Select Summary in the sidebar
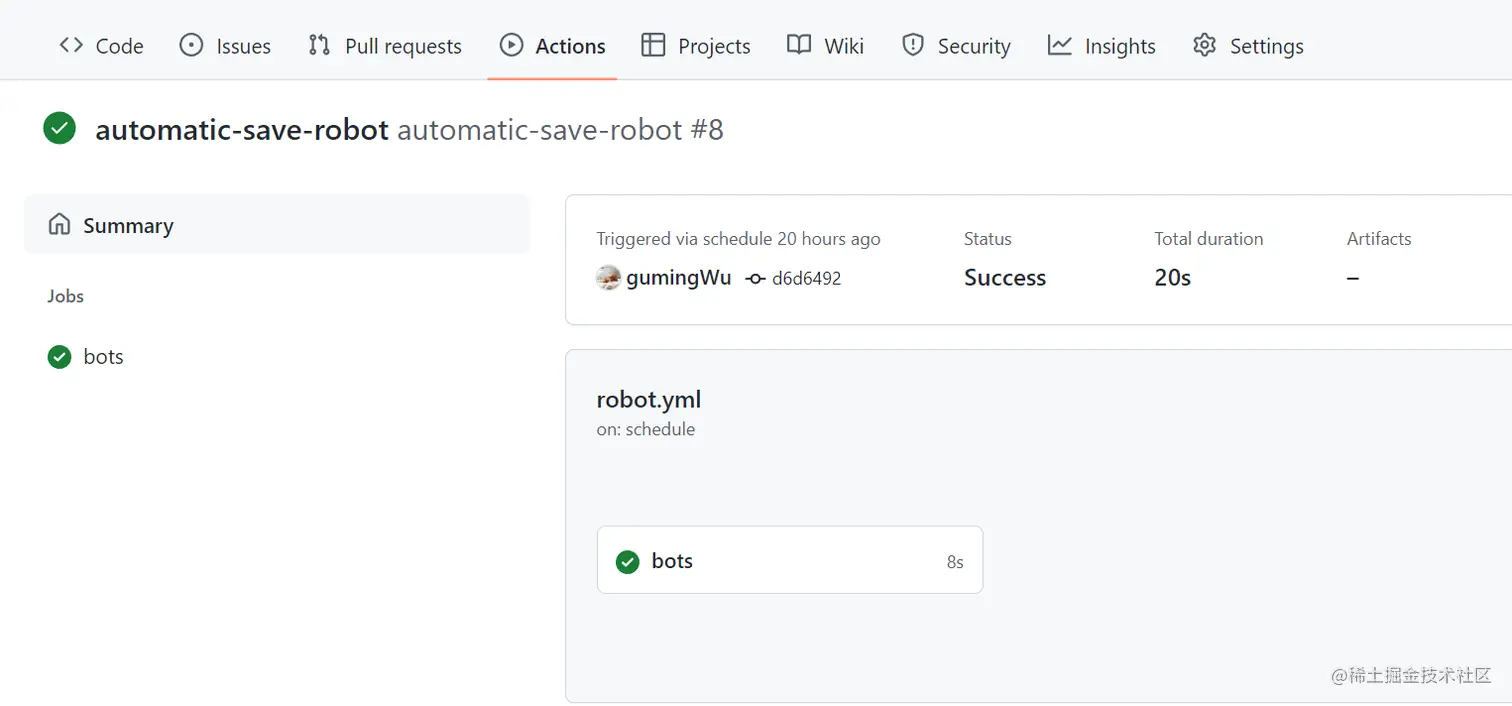 [x=128, y=226]
